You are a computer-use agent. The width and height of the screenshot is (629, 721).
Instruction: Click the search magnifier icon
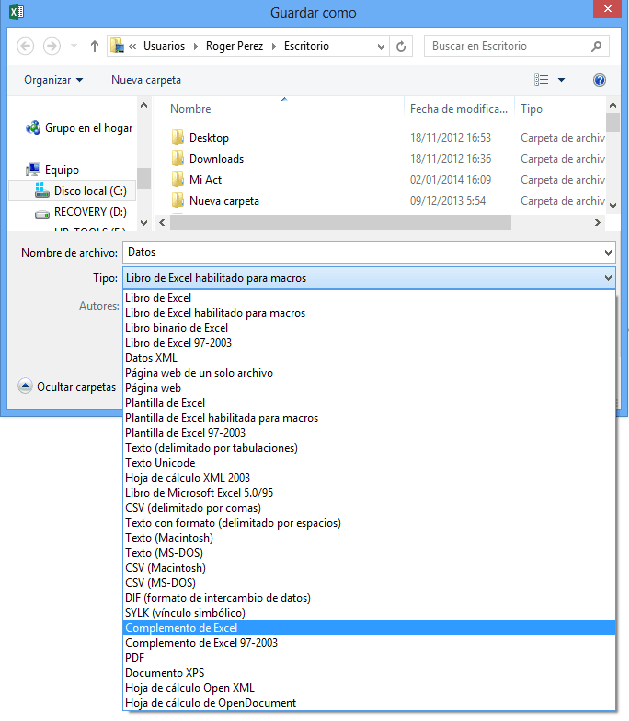tap(596, 46)
